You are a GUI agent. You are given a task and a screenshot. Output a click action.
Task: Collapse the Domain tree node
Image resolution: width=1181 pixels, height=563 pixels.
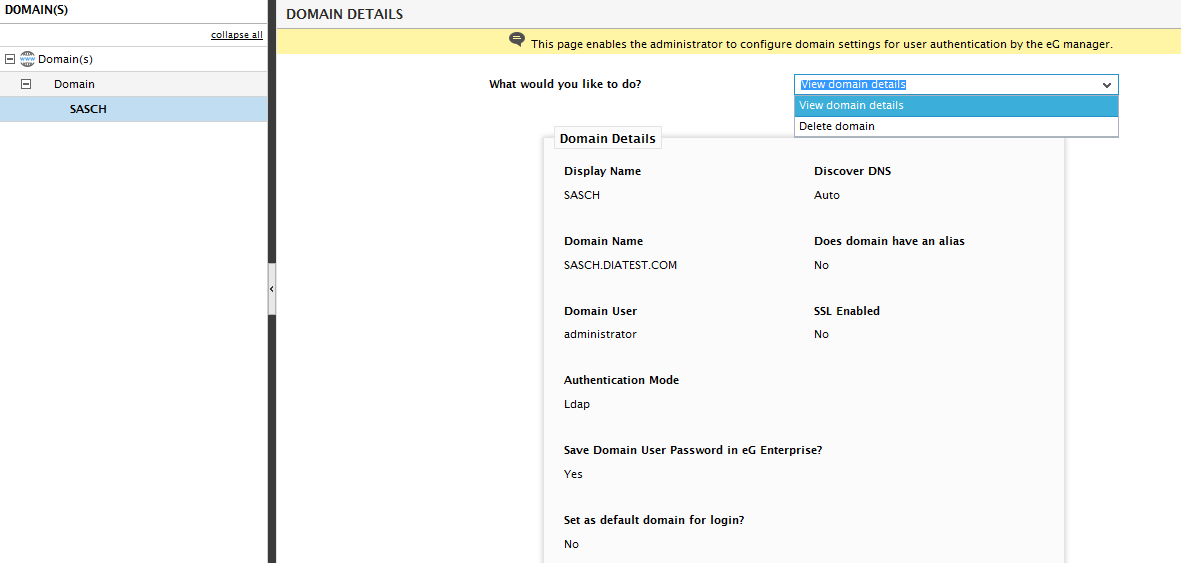click(x=26, y=84)
